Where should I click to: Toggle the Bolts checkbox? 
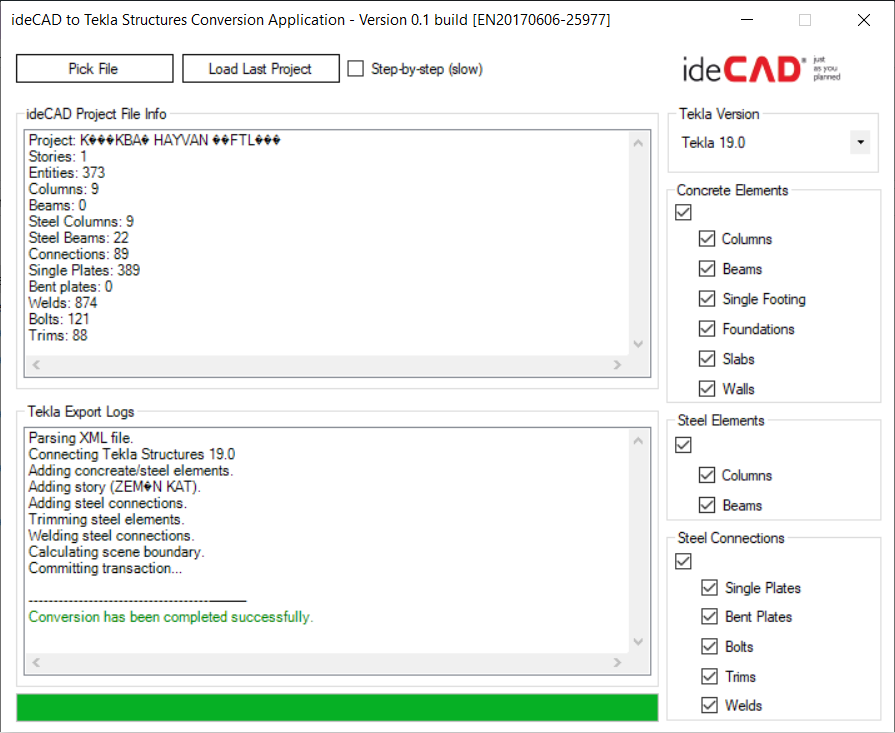[709, 646]
